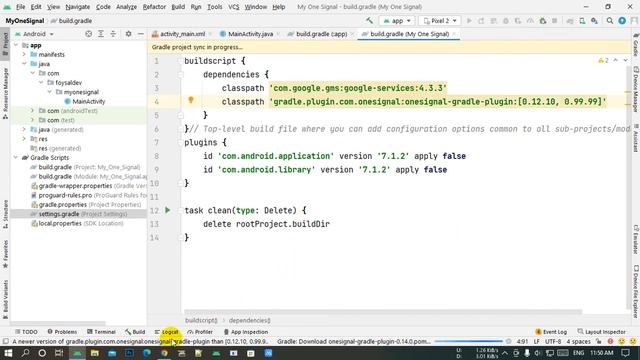Image resolution: width=640 pixels, height=360 pixels.
Task: Expand the com (test) package
Action: click(x=33, y=120)
